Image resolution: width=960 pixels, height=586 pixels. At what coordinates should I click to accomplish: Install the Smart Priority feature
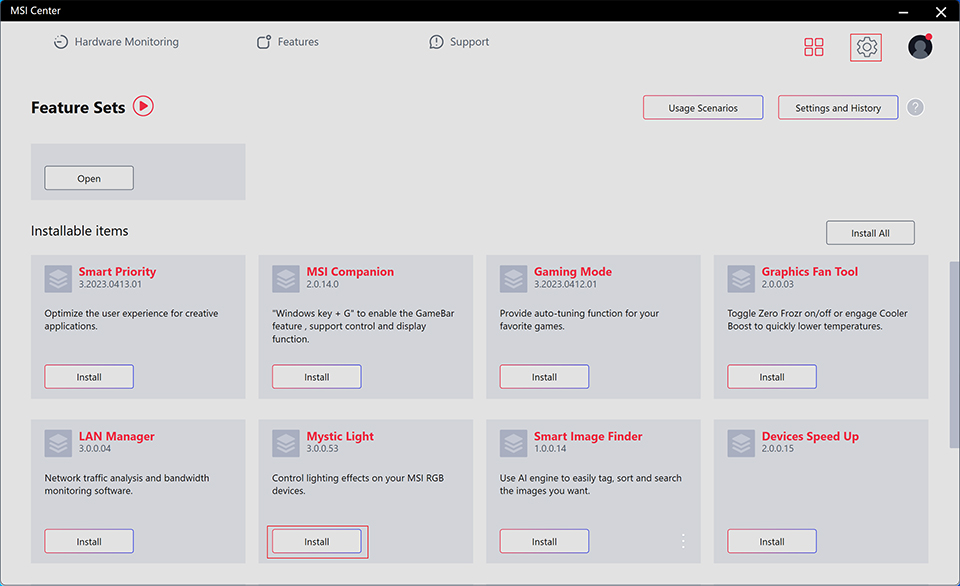tap(89, 377)
